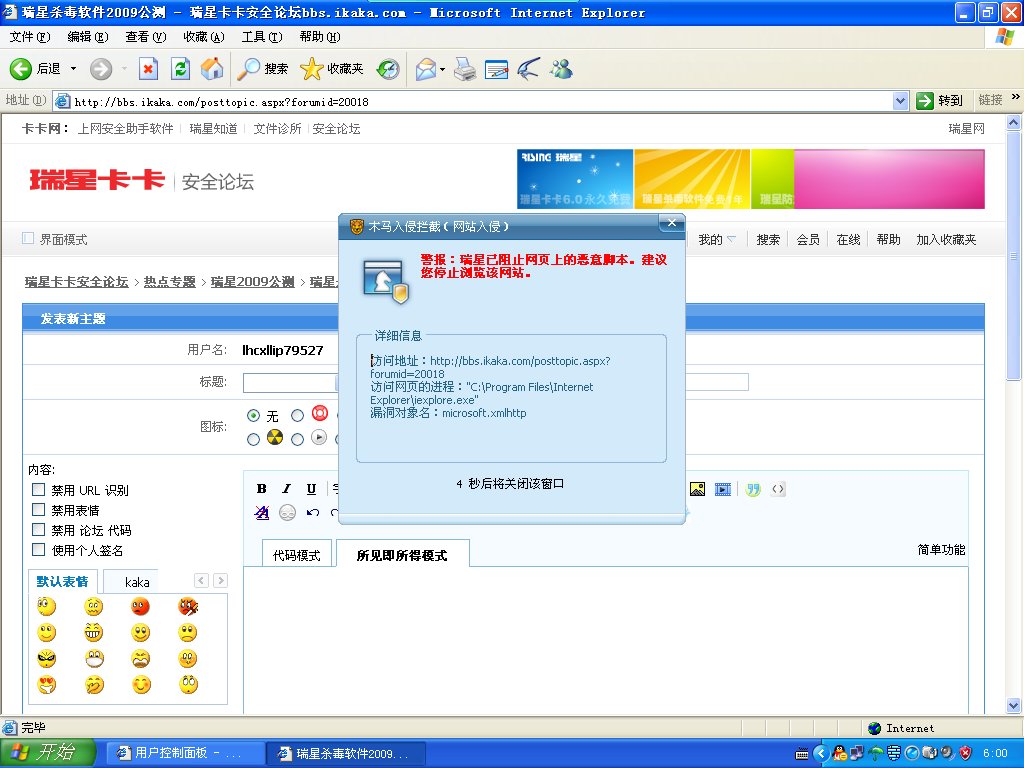1024x768 pixels.
Task: Expand the address bar dropdown
Action: coord(900,101)
